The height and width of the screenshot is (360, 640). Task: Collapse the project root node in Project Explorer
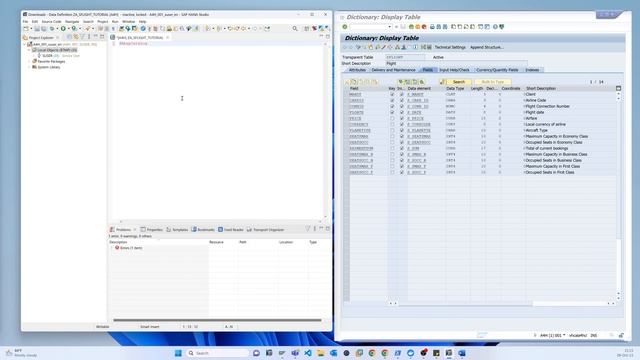[24, 44]
